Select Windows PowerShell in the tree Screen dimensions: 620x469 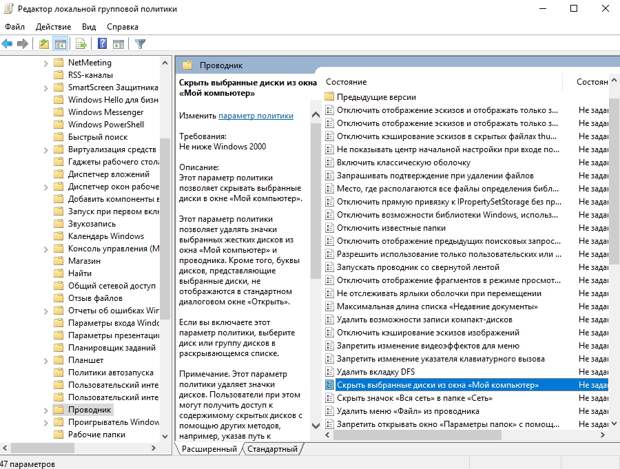pos(106,125)
